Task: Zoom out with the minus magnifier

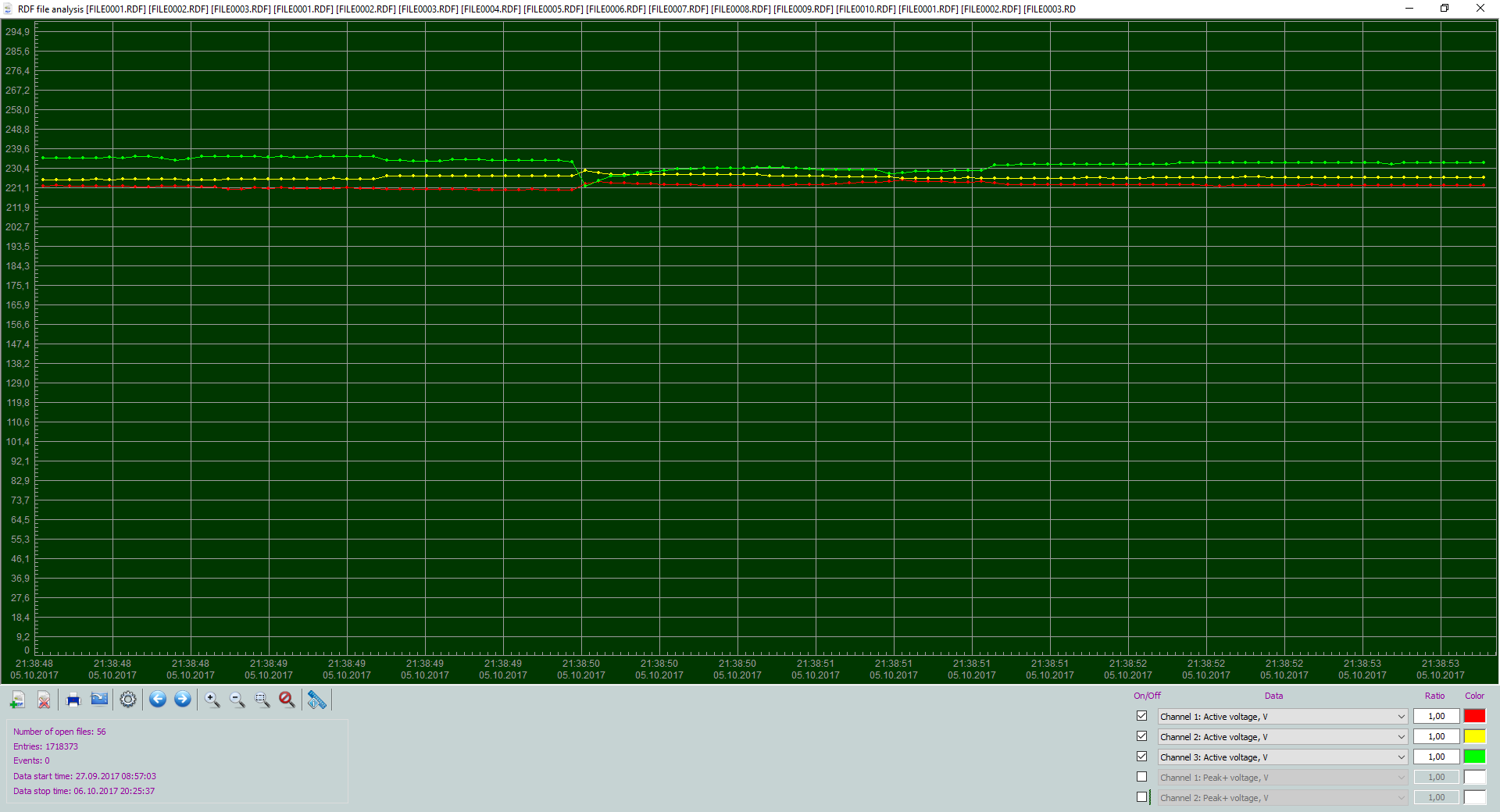Action: [x=237, y=700]
